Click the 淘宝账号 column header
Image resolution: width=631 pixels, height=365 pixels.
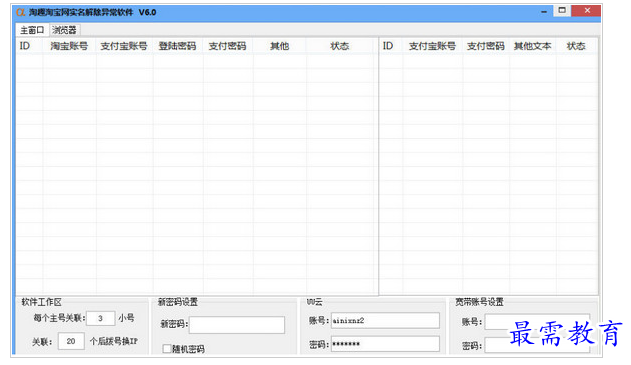click(69, 46)
